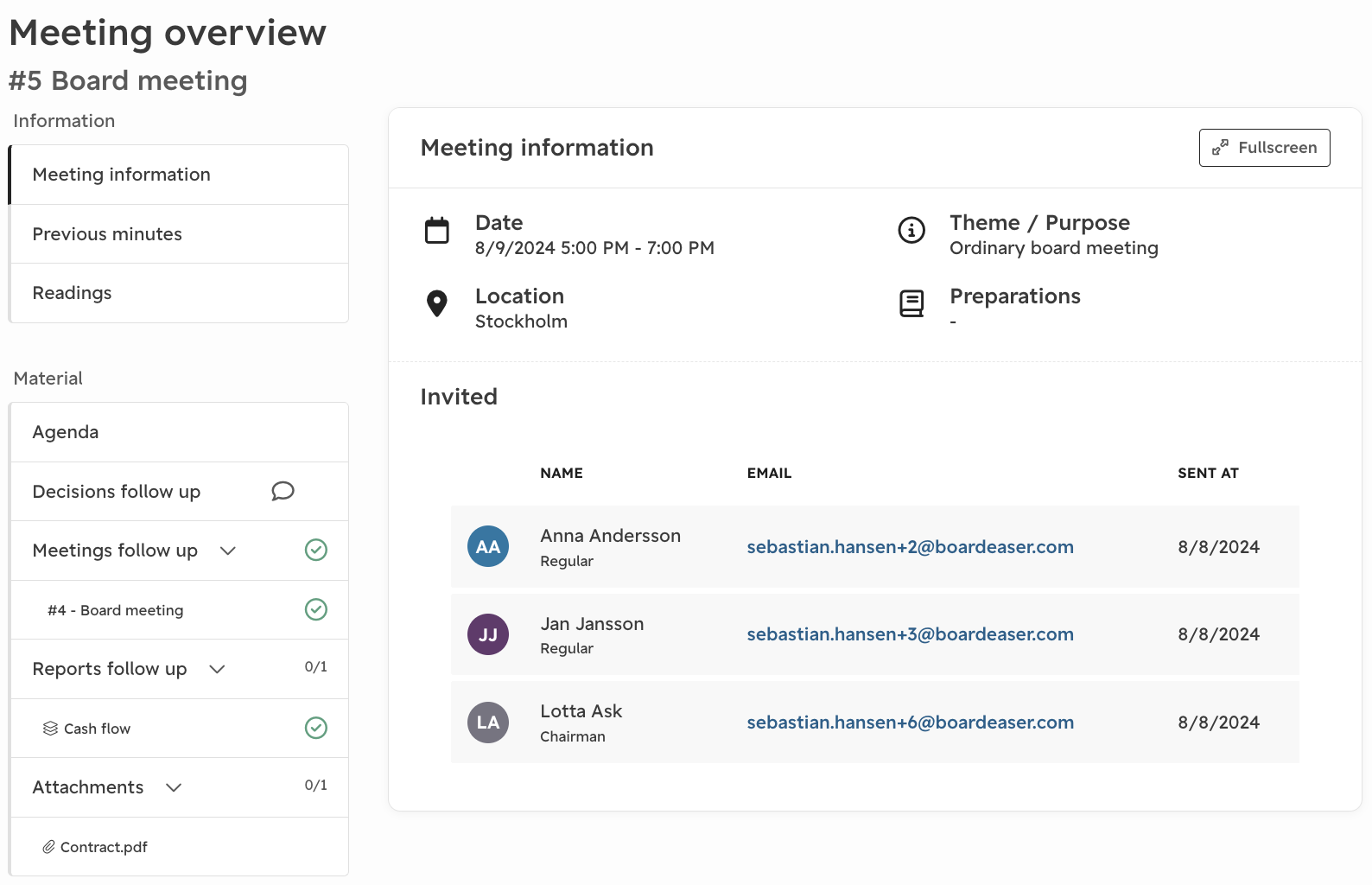Viewport: 1372px width, 885px height.
Task: Click the LA avatar for Lotta Ask
Action: (x=488, y=723)
